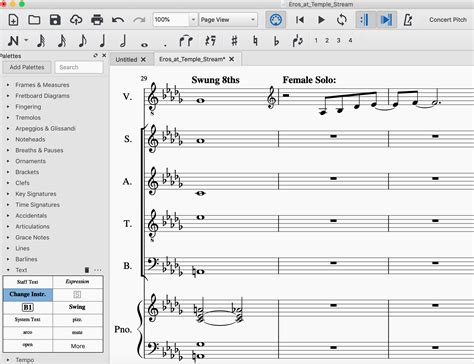Toggle loop playback
The width and height of the screenshot is (474, 364).
coord(342,20)
